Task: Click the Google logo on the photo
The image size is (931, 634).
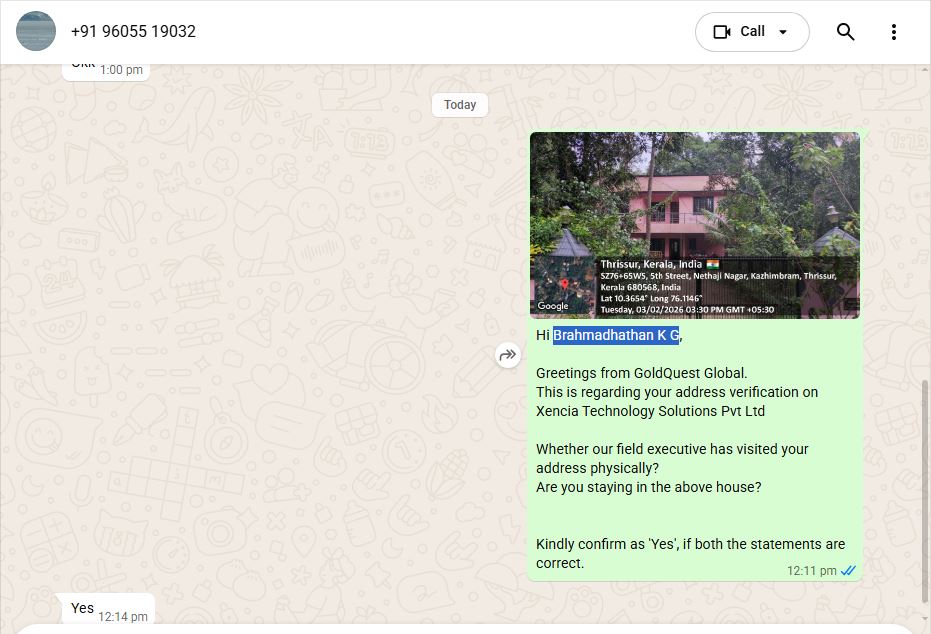Action: coord(553,306)
